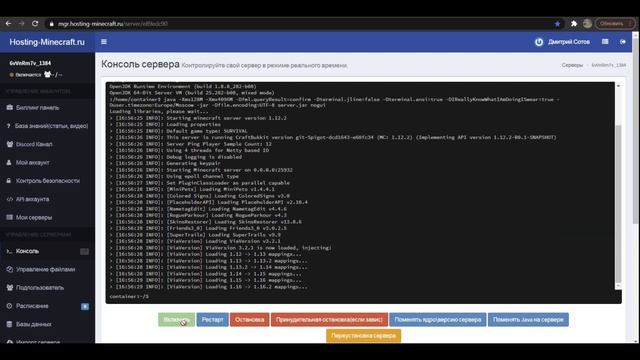Click the console scrollbar thumb
The height and width of the screenshot is (360, 640).
[x=618, y=204]
